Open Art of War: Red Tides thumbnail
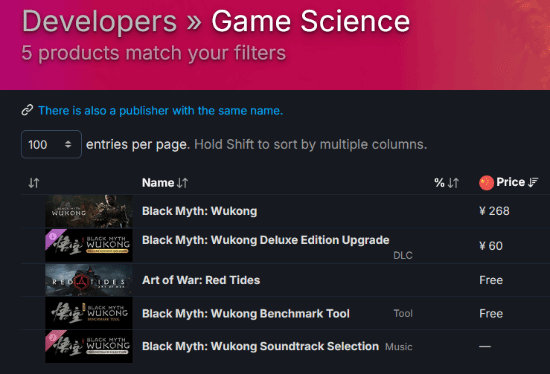Viewport: 550px width, 374px height. tap(89, 280)
